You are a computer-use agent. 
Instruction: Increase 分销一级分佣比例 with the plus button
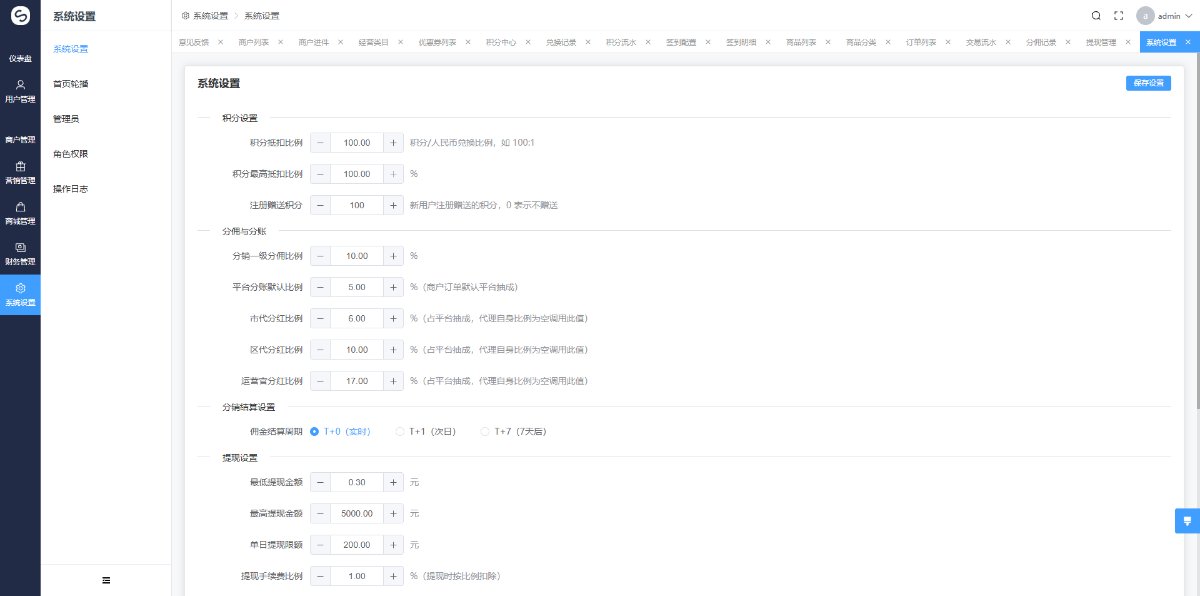point(393,257)
